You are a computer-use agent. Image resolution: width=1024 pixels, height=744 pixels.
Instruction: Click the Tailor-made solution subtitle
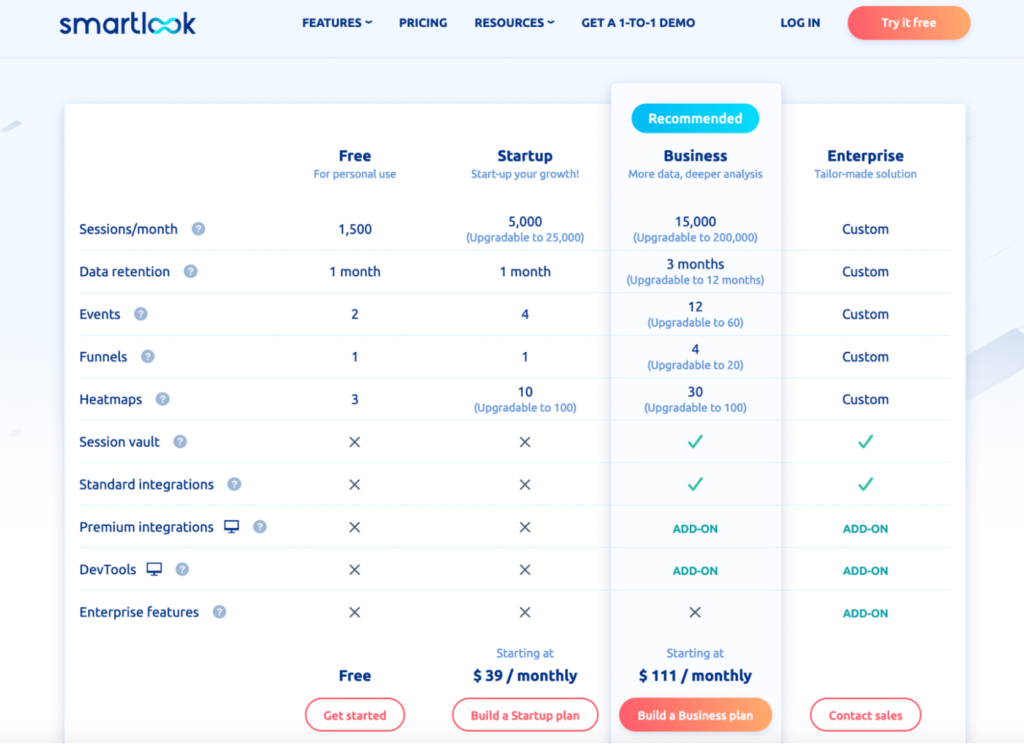pos(865,174)
